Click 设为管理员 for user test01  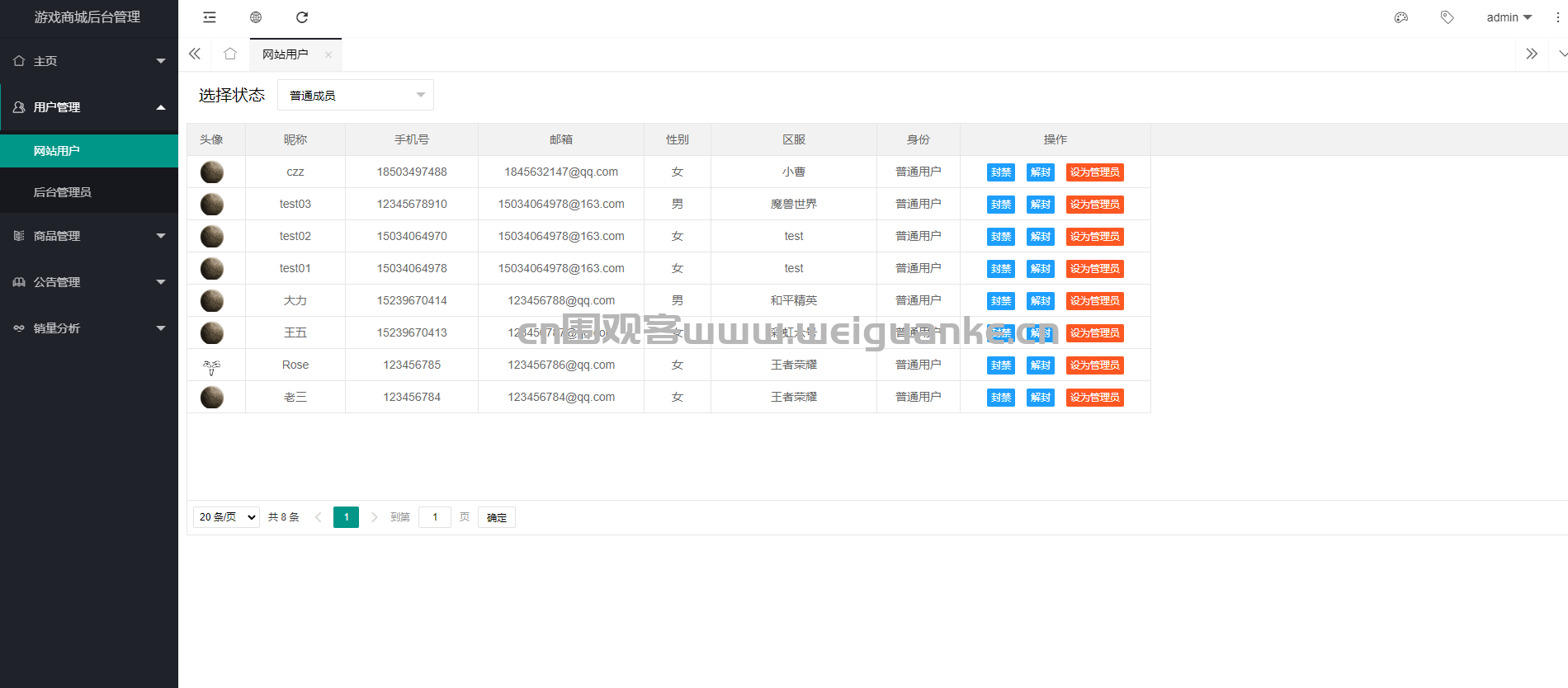point(1095,269)
